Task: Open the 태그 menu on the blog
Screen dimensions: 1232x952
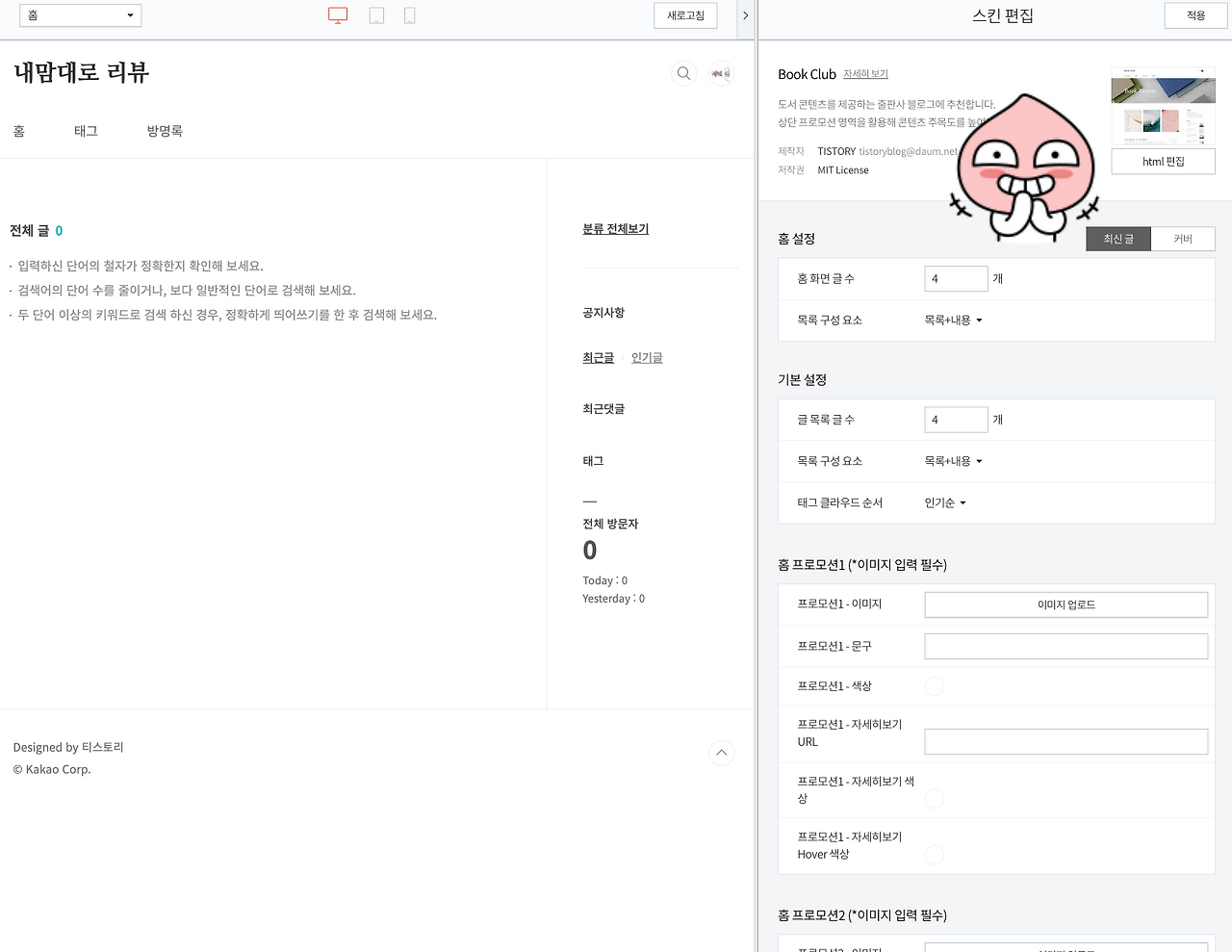Action: tap(85, 131)
